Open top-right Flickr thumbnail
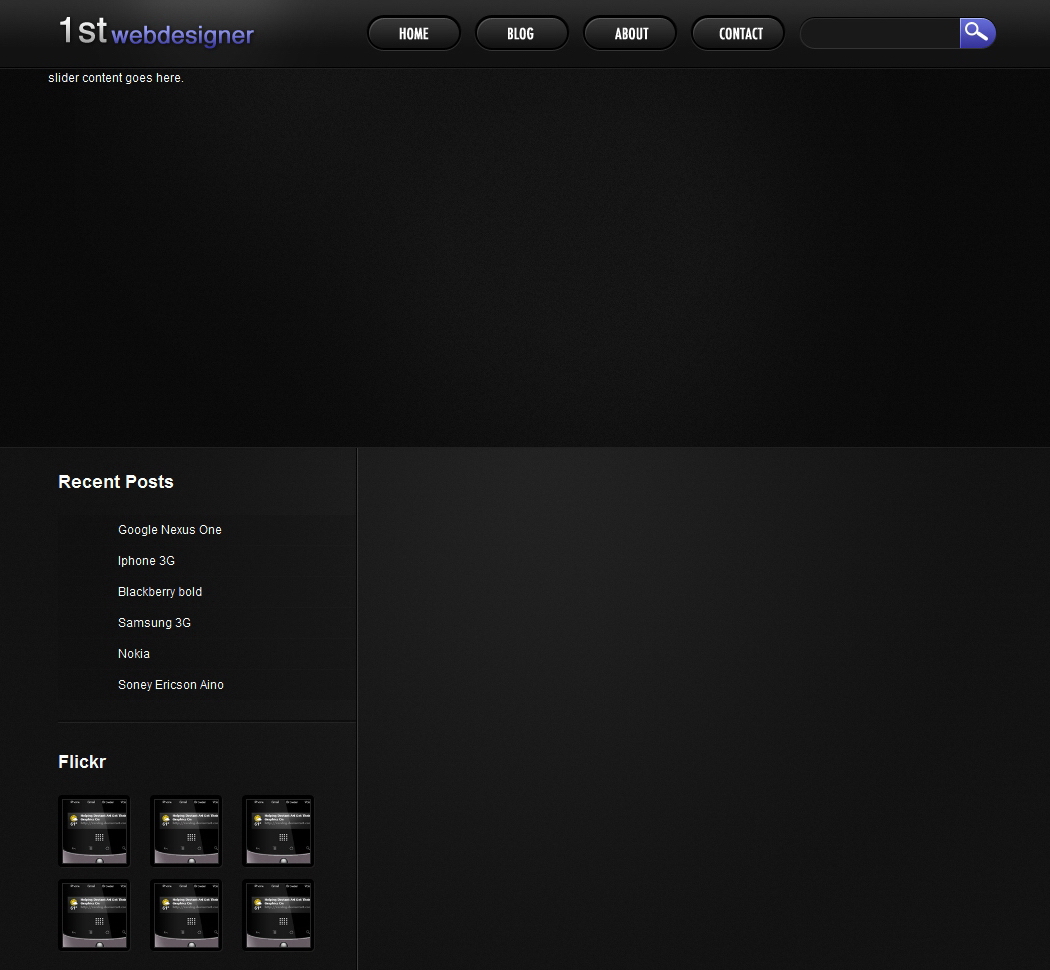 (x=278, y=831)
